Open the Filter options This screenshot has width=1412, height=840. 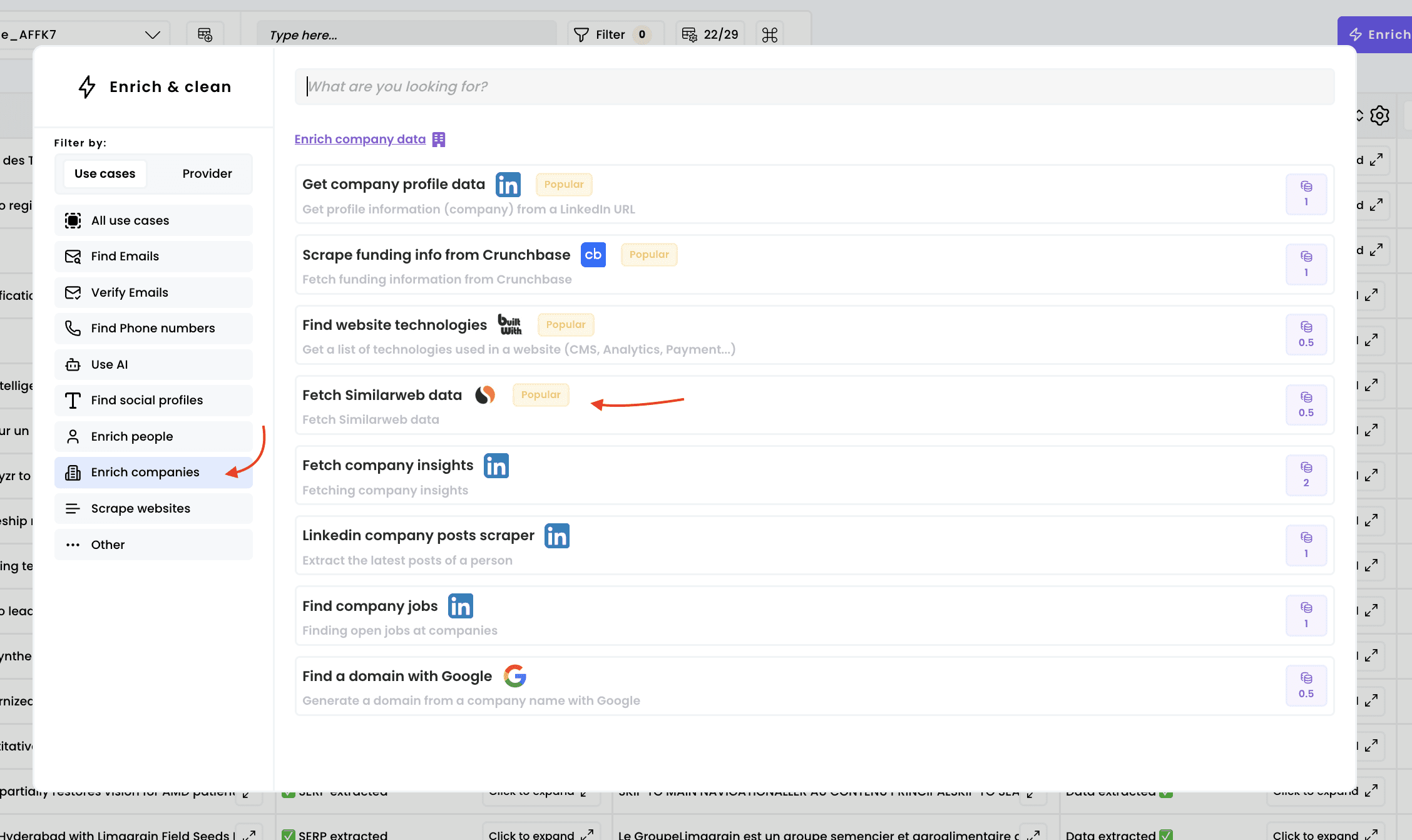[x=610, y=35]
